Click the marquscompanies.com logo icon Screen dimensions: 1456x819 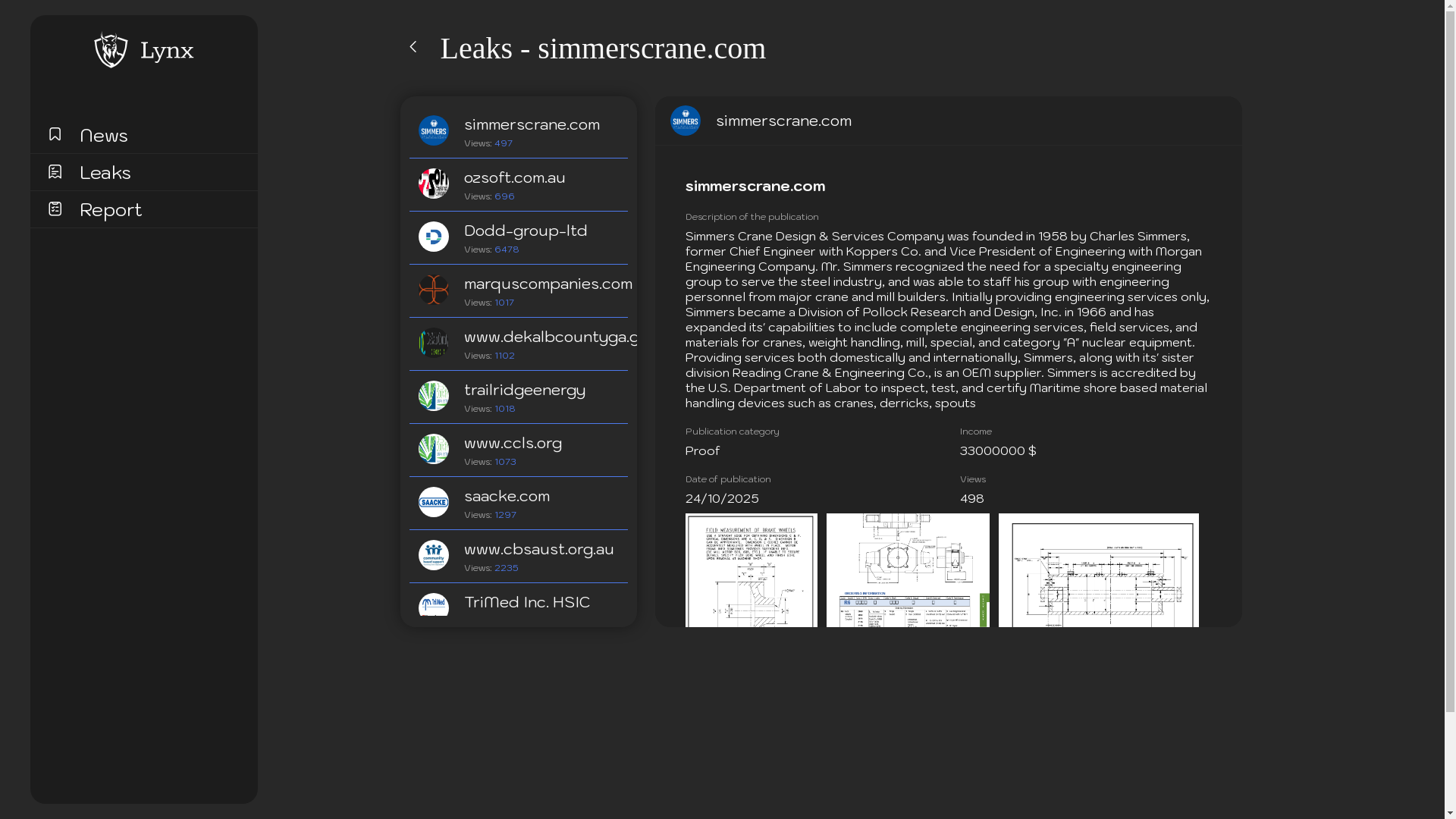tap(434, 290)
